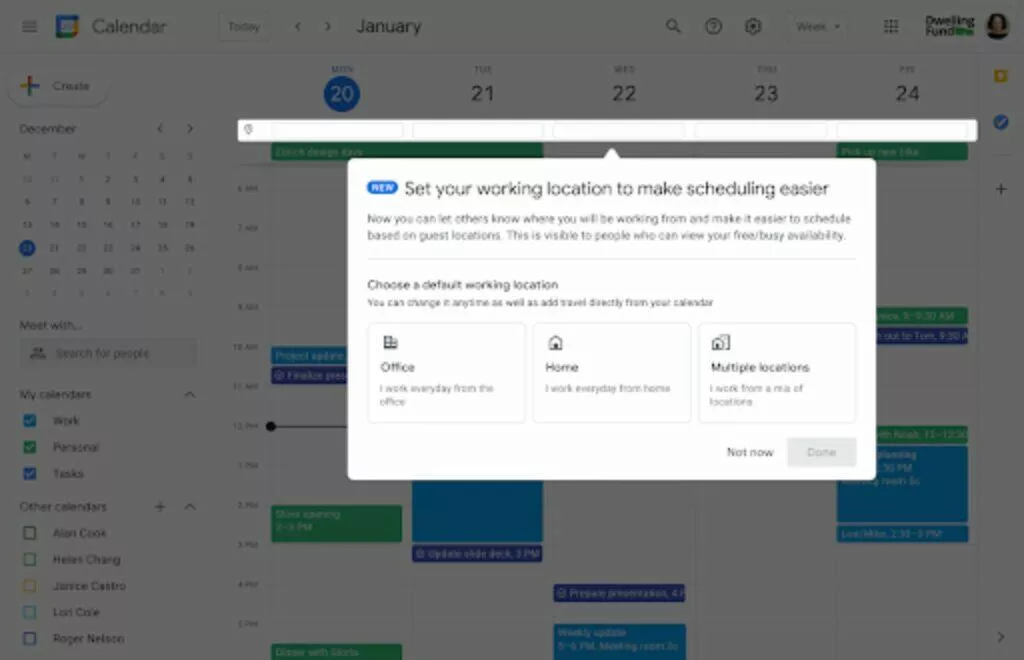Image resolution: width=1024 pixels, height=660 pixels.
Task: Collapse the Other calendars section
Action: [x=189, y=507]
